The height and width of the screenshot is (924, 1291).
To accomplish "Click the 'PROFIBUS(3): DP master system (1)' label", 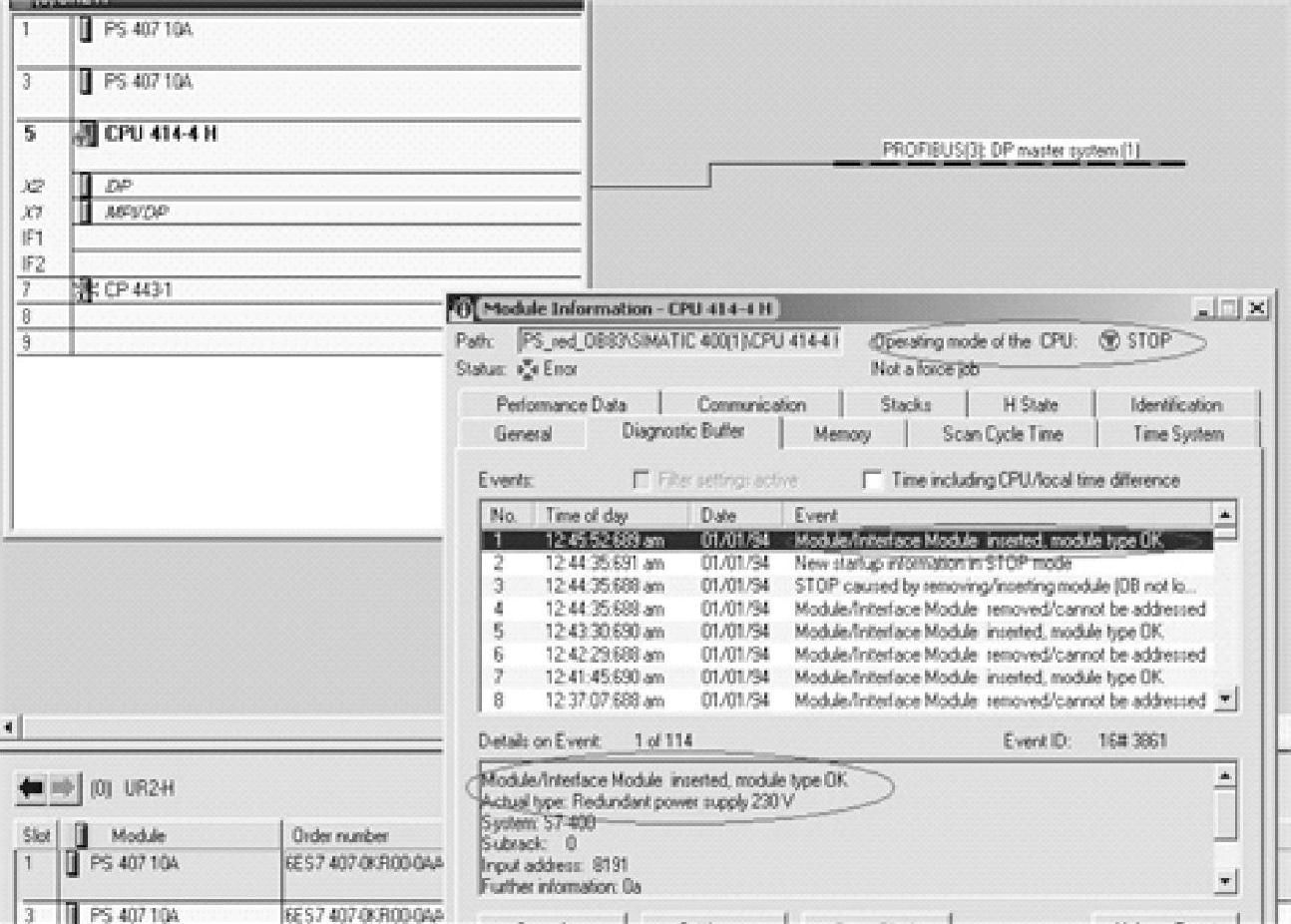I will coord(1011,151).
